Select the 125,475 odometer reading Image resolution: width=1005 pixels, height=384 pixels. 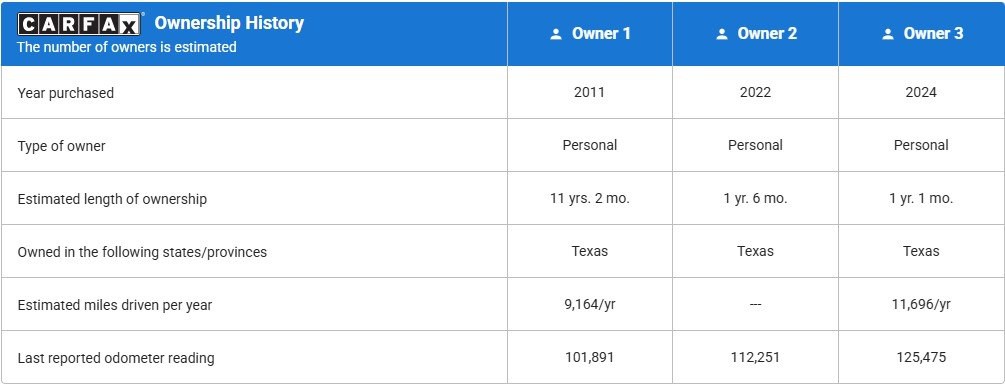921,357
